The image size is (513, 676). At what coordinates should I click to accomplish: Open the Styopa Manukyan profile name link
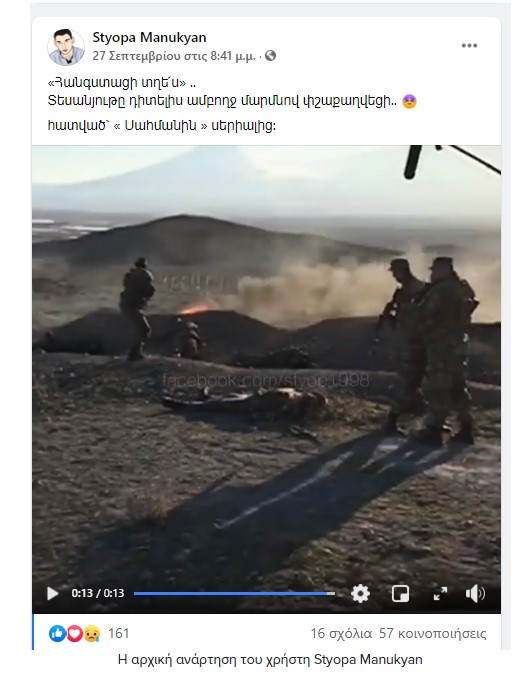pos(149,38)
